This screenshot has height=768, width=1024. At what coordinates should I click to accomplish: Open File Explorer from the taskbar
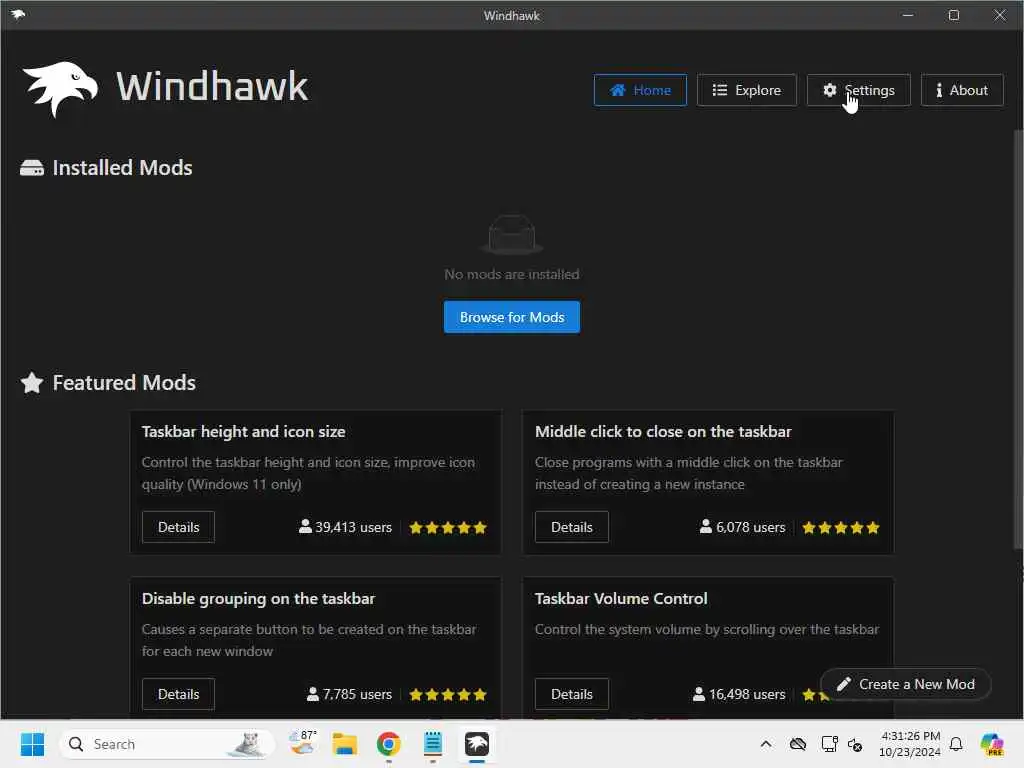click(344, 744)
